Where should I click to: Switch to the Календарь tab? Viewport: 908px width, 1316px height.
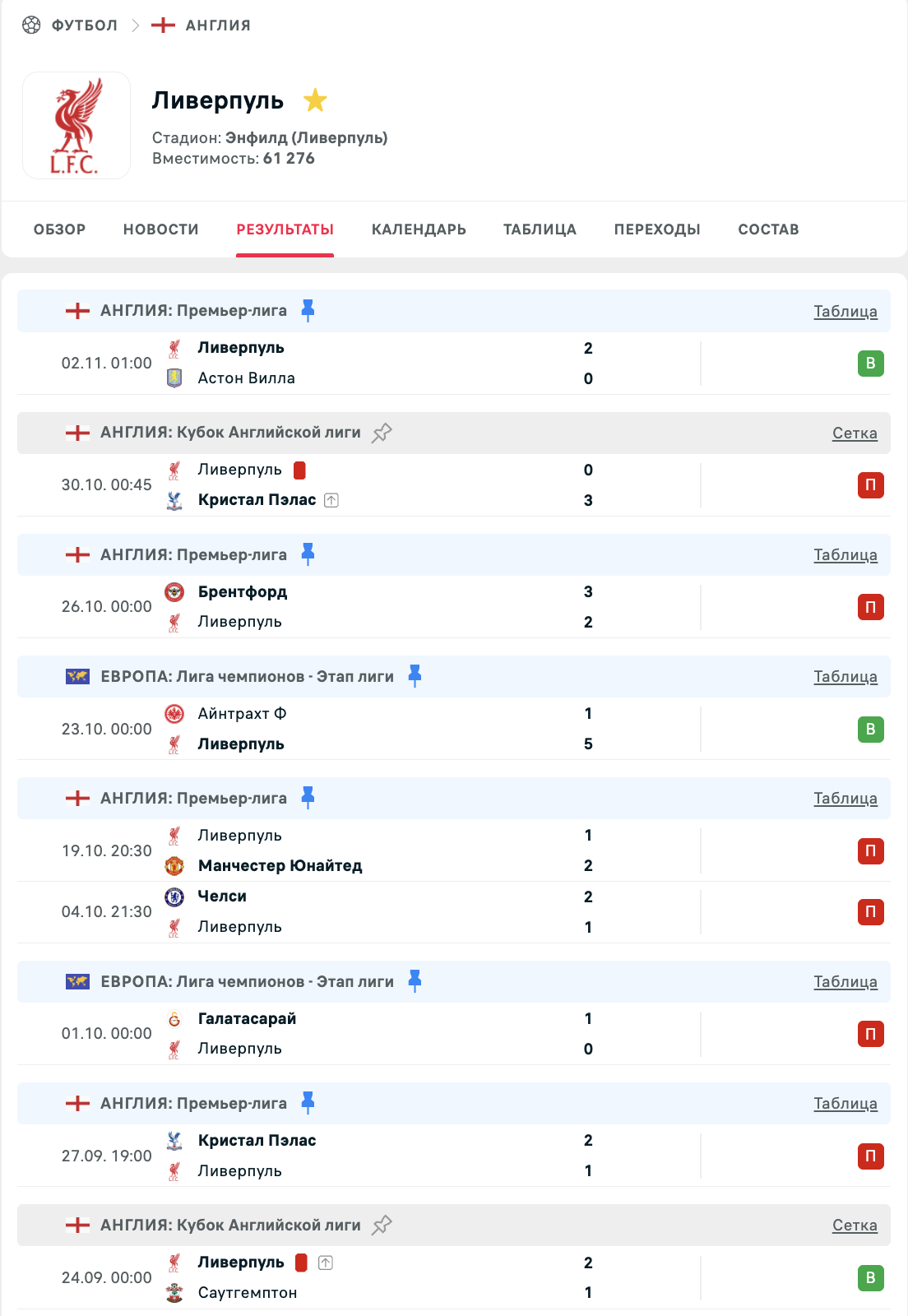pos(419,229)
